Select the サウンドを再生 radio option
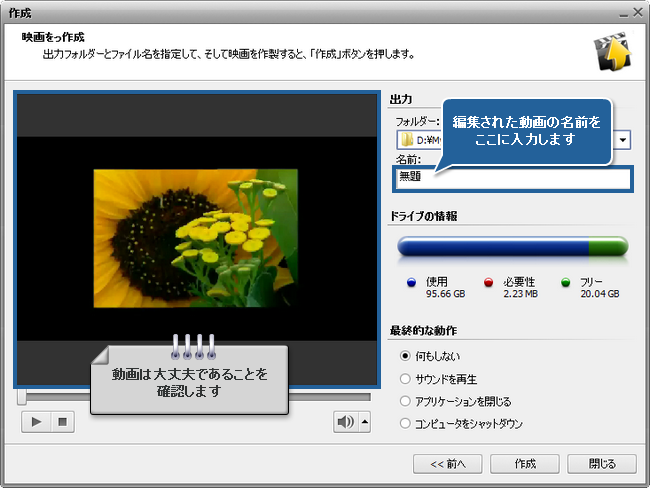 point(438,379)
